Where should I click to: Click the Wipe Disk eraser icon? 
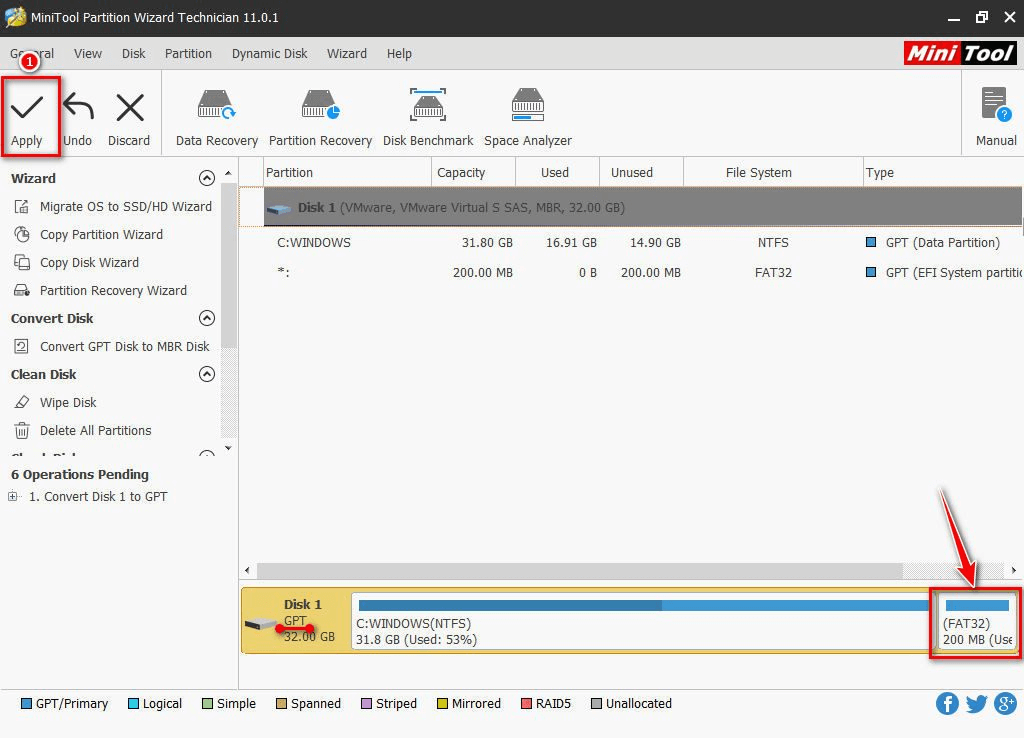(22, 402)
